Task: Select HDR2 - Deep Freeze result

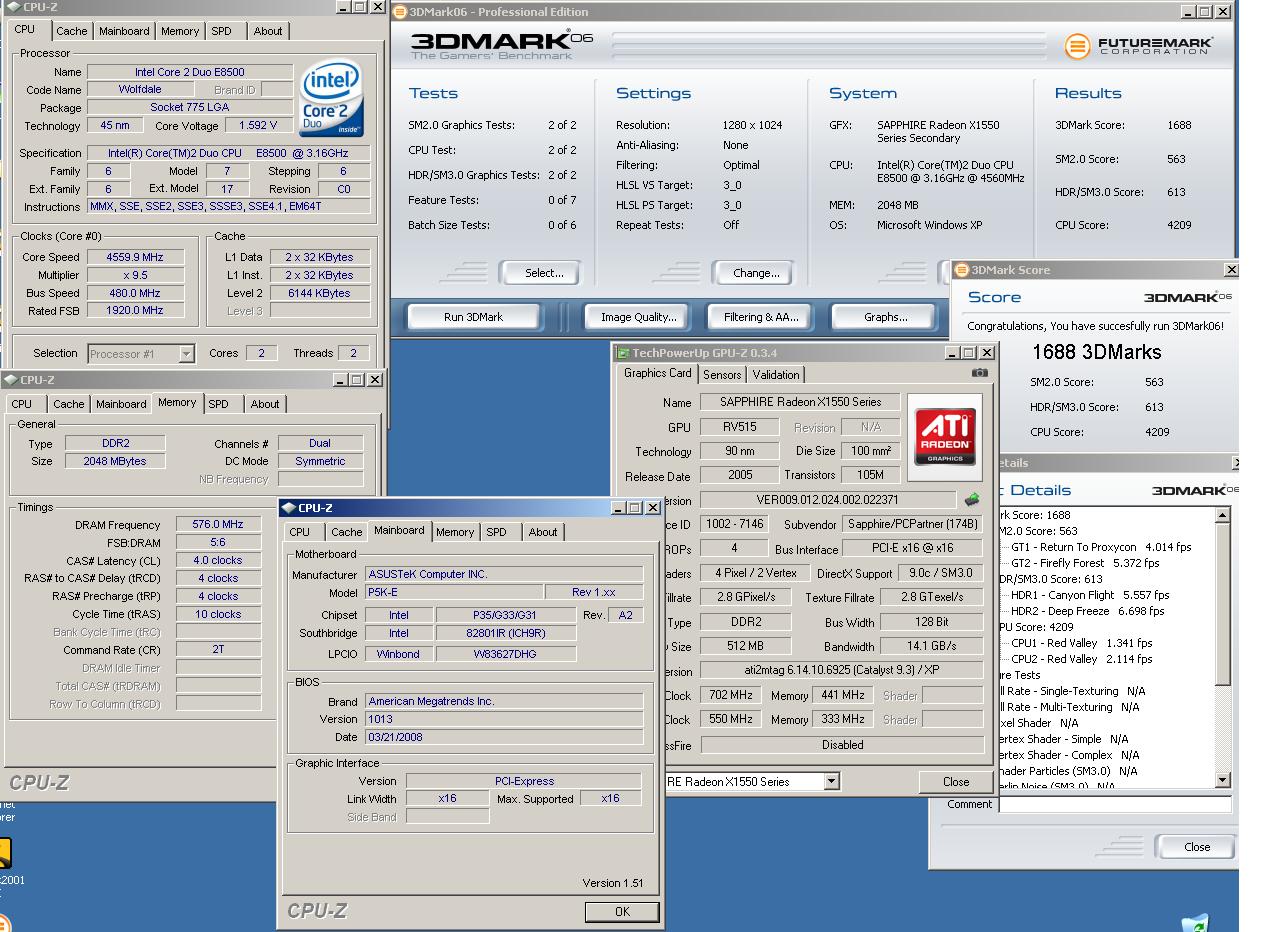Action: [1087, 611]
